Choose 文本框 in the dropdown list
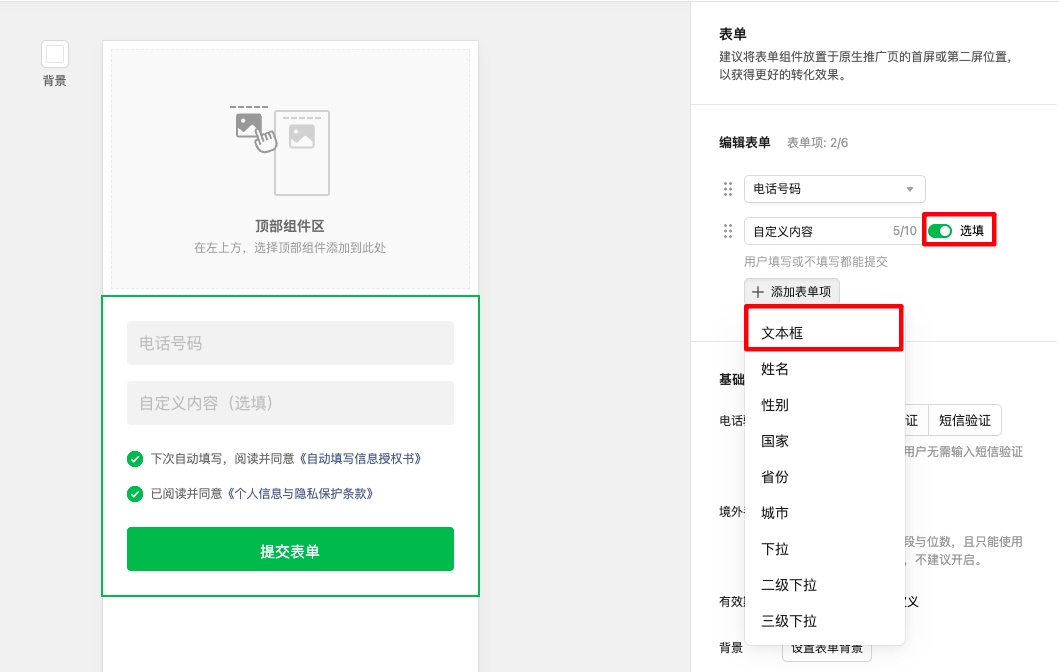Viewport: 1059px width, 672px height. point(782,333)
